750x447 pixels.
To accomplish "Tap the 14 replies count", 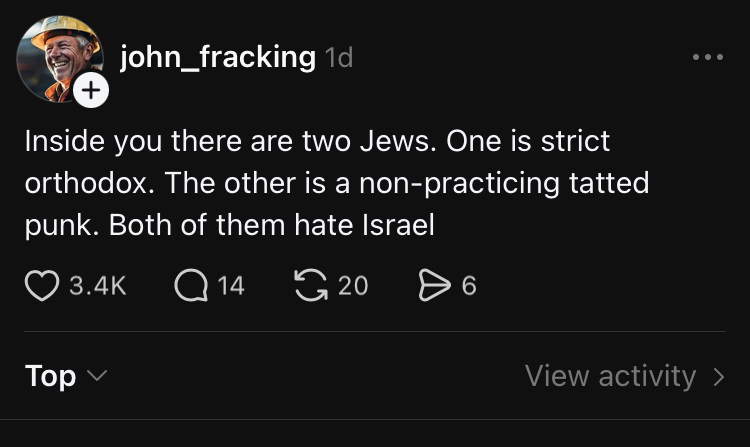I will pyautogui.click(x=230, y=287).
